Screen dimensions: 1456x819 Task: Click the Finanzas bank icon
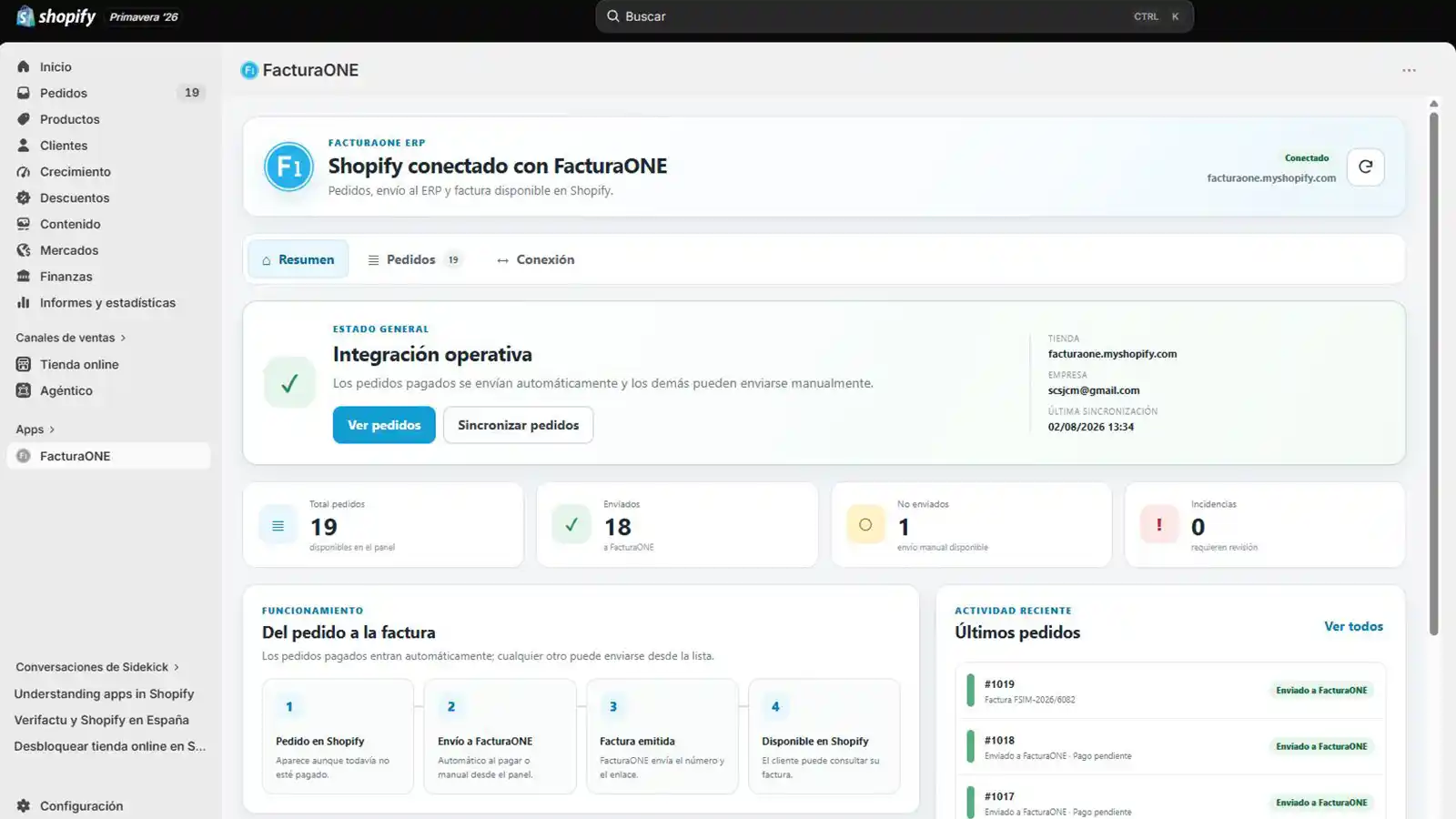[x=24, y=277]
